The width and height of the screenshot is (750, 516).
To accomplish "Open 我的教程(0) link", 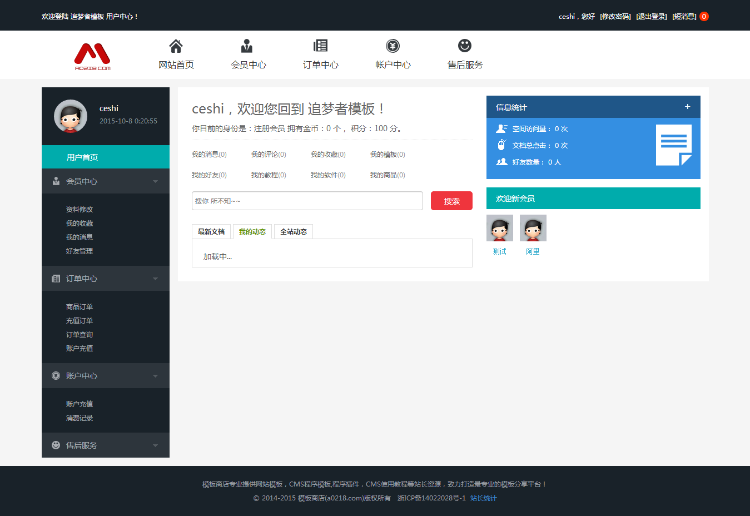I will [x=269, y=175].
